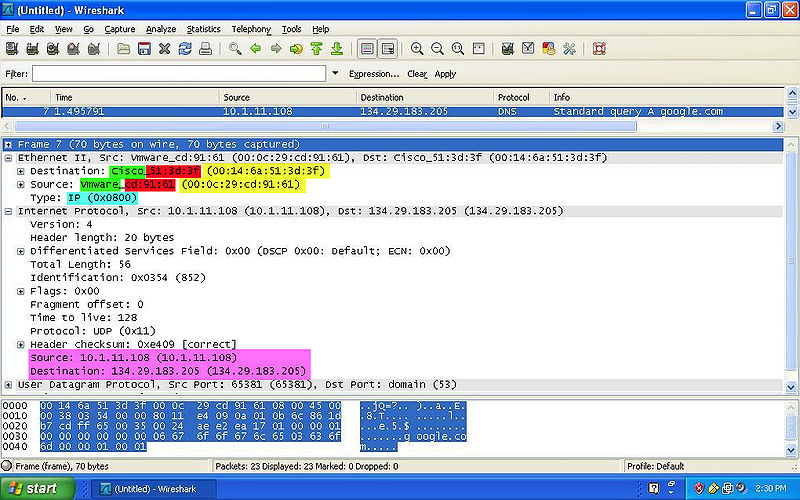This screenshot has height=500, width=800.
Task: Go forward in packet history arrow
Action: click(276, 49)
